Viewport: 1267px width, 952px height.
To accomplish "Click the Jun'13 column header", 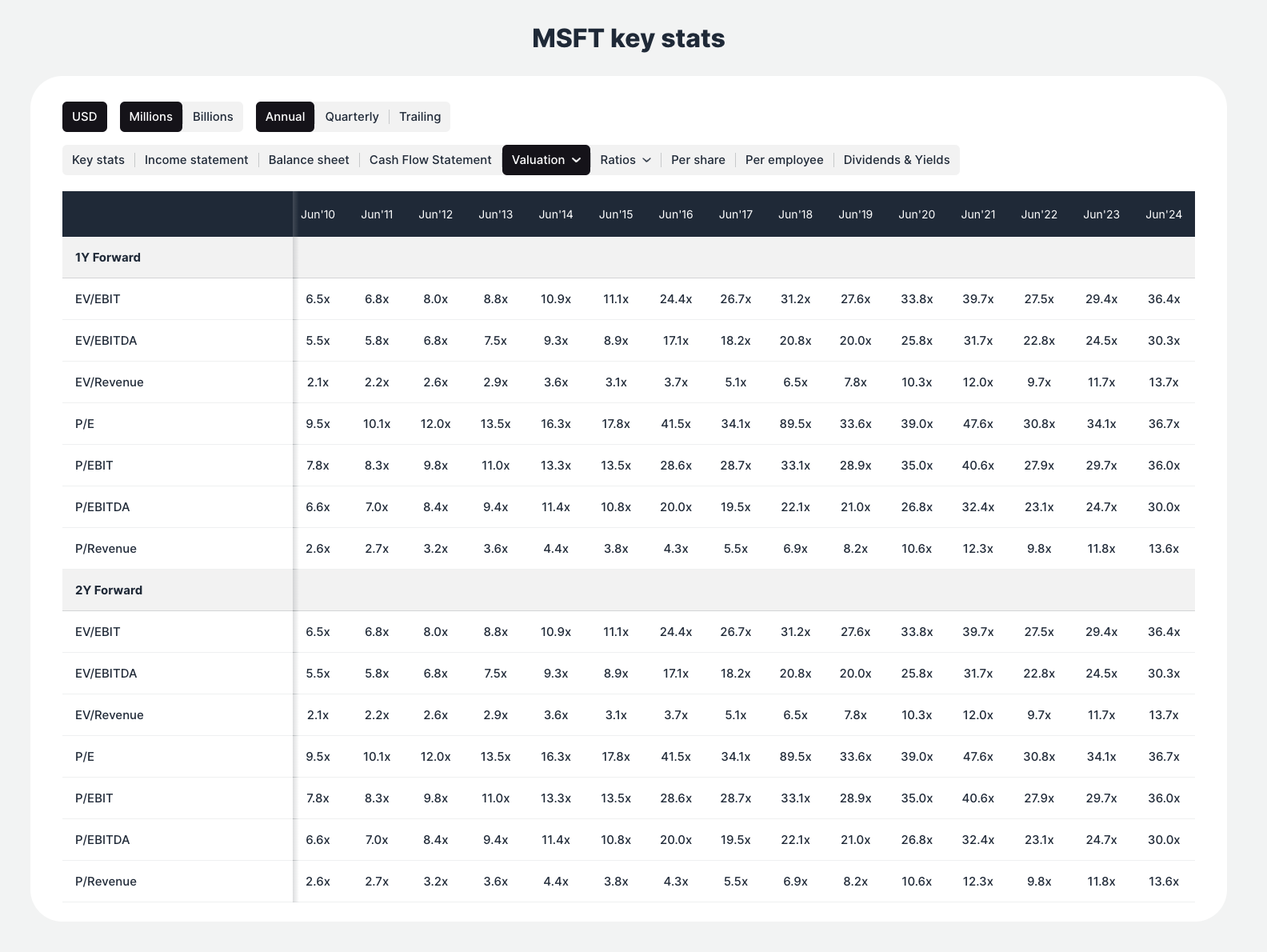I will (496, 214).
